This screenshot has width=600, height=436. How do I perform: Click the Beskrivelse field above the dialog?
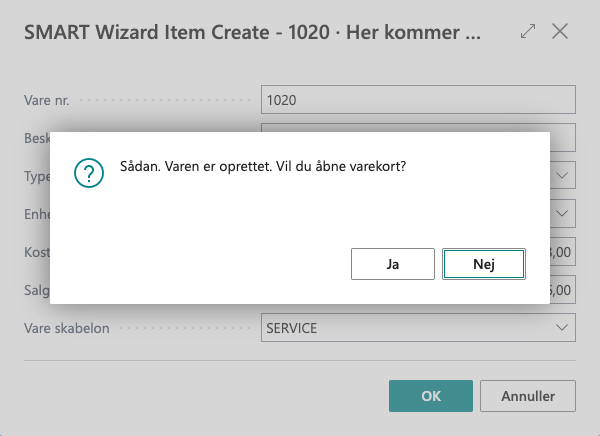[x=417, y=127]
